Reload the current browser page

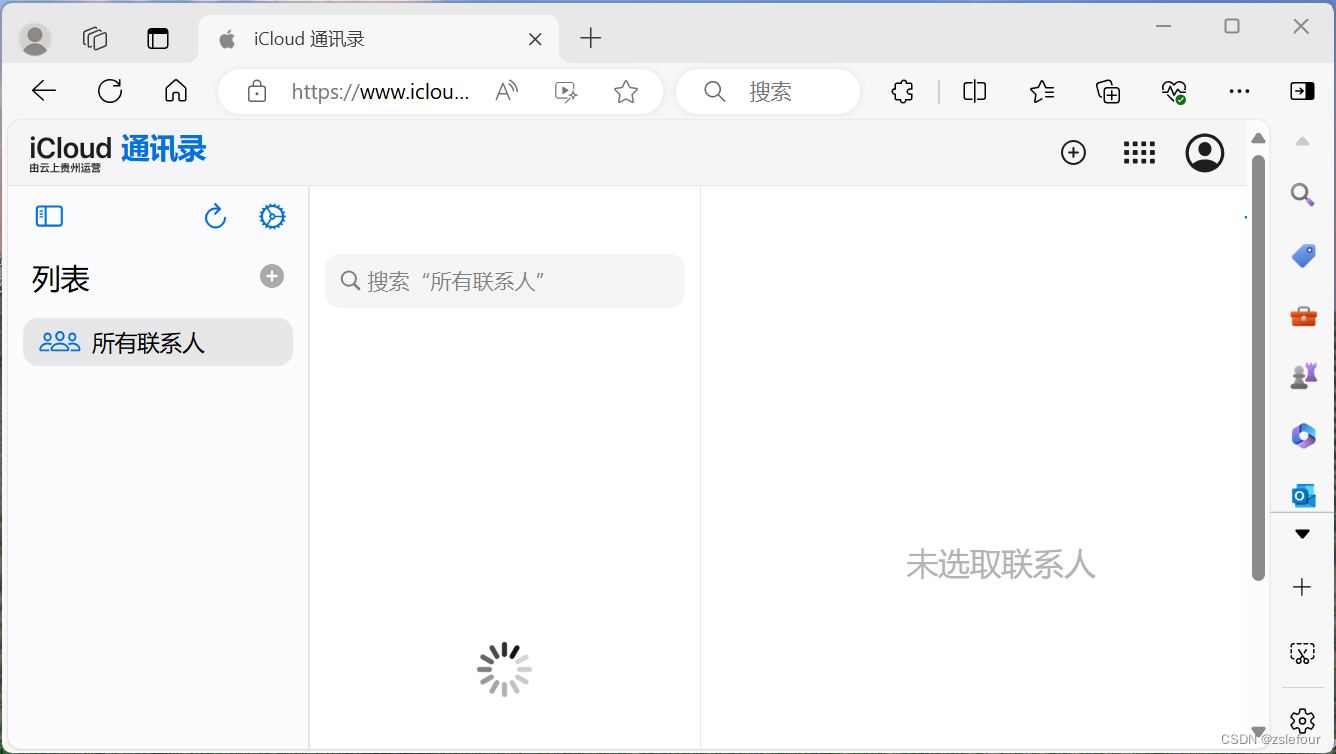pyautogui.click(x=110, y=92)
